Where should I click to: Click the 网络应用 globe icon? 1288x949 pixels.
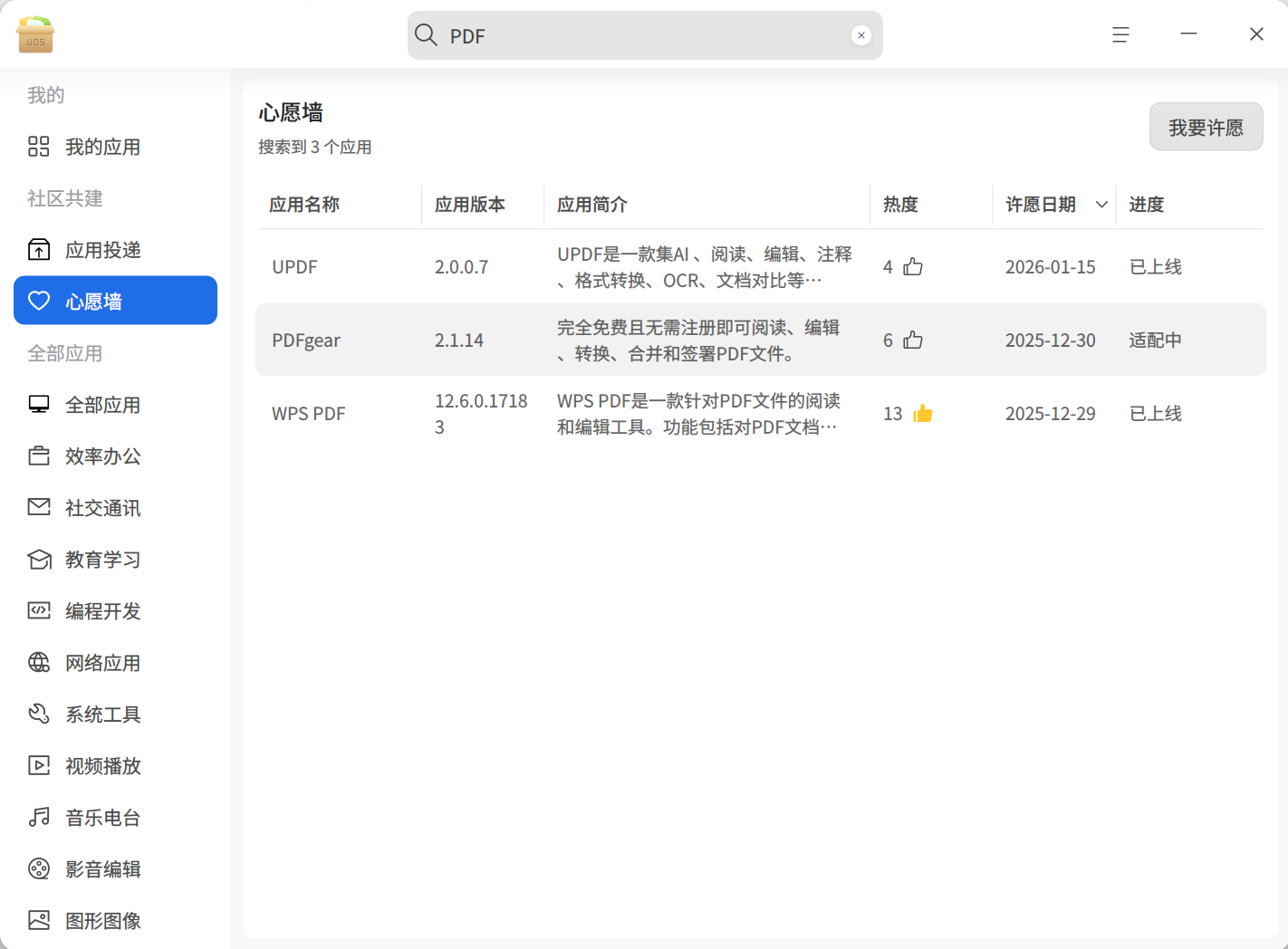(39, 663)
